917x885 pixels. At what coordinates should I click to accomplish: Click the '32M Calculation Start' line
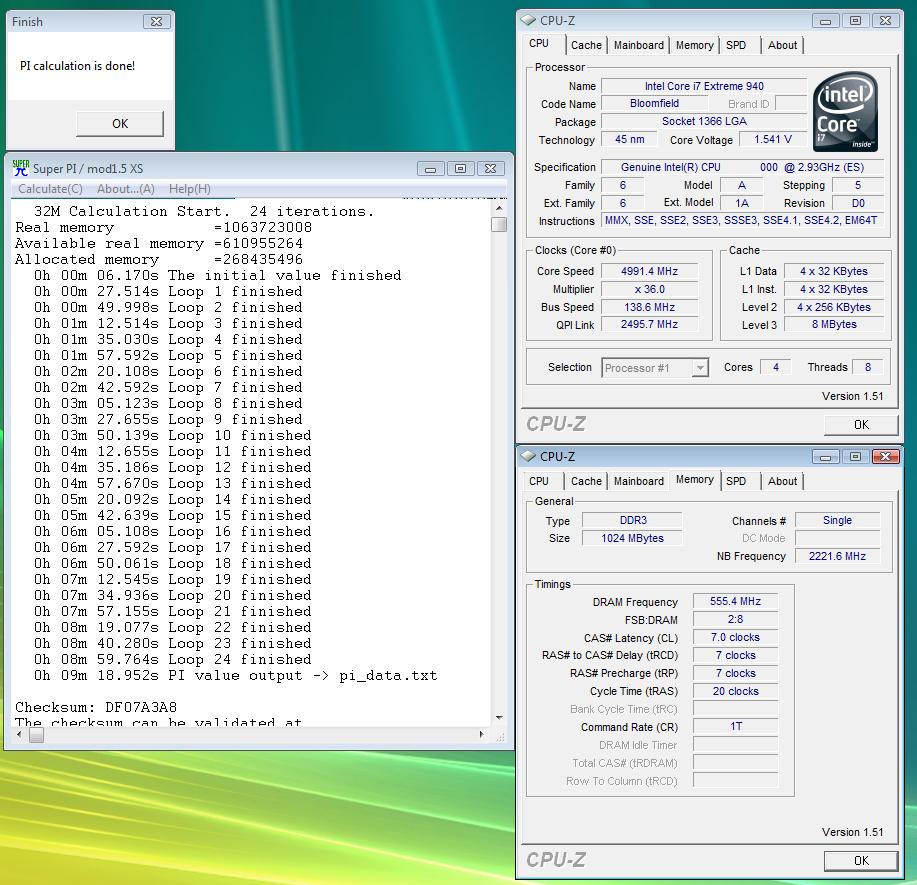(204, 211)
